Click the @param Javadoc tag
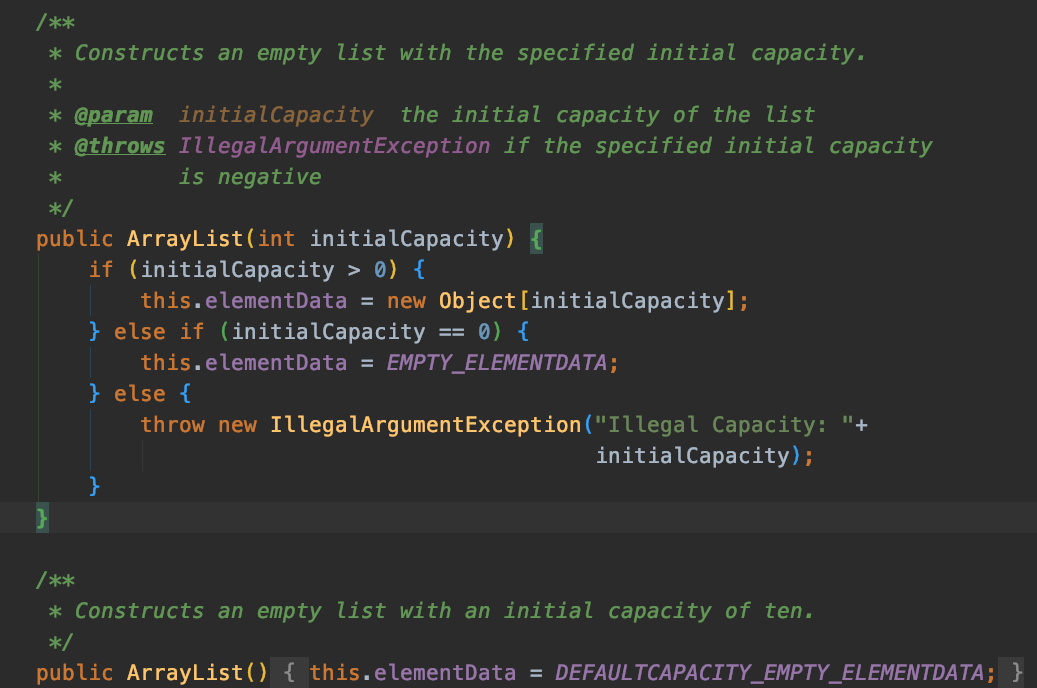The height and width of the screenshot is (688, 1037). pyautogui.click(x=114, y=115)
